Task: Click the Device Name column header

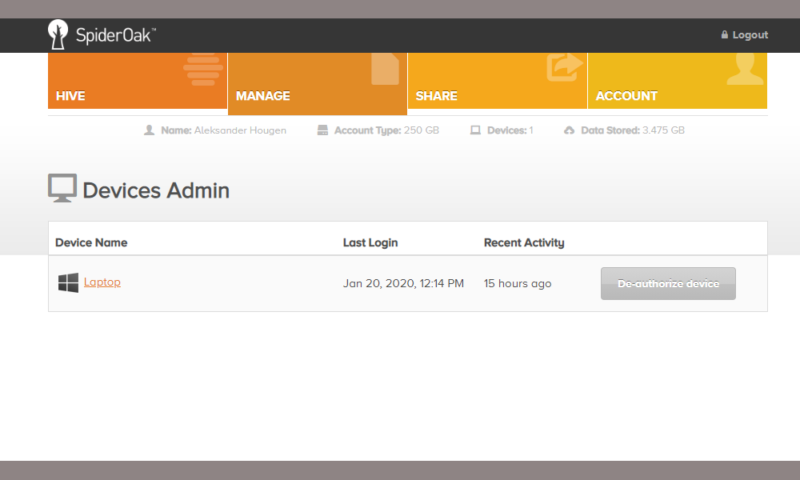Action: (x=91, y=242)
